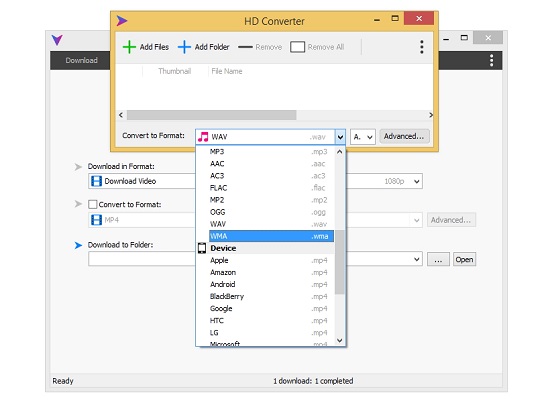This screenshot has height=403, width=550.
Task: Click the Advanced button in HD Converter
Action: pyautogui.click(x=404, y=136)
